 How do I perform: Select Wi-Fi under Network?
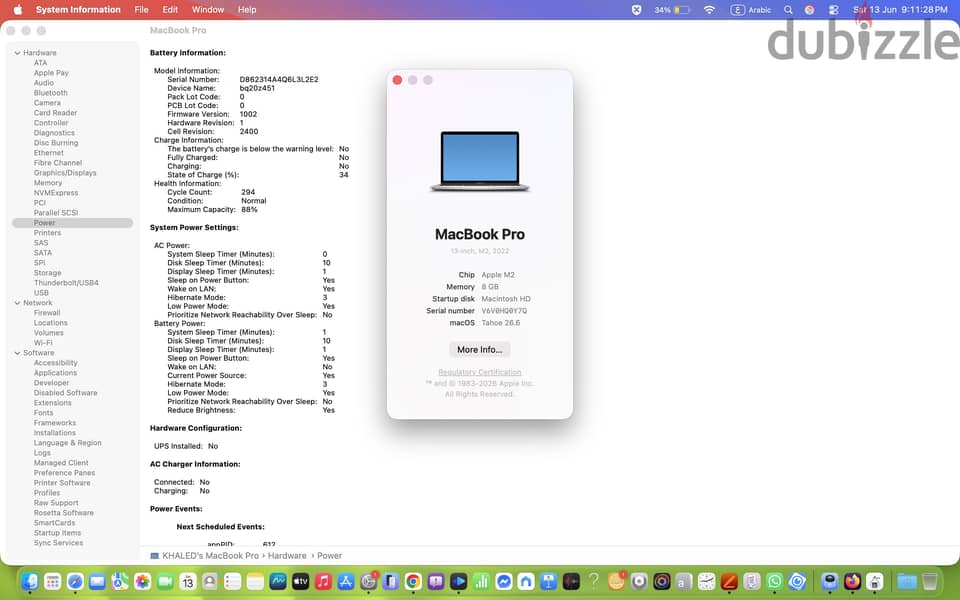(x=43, y=343)
